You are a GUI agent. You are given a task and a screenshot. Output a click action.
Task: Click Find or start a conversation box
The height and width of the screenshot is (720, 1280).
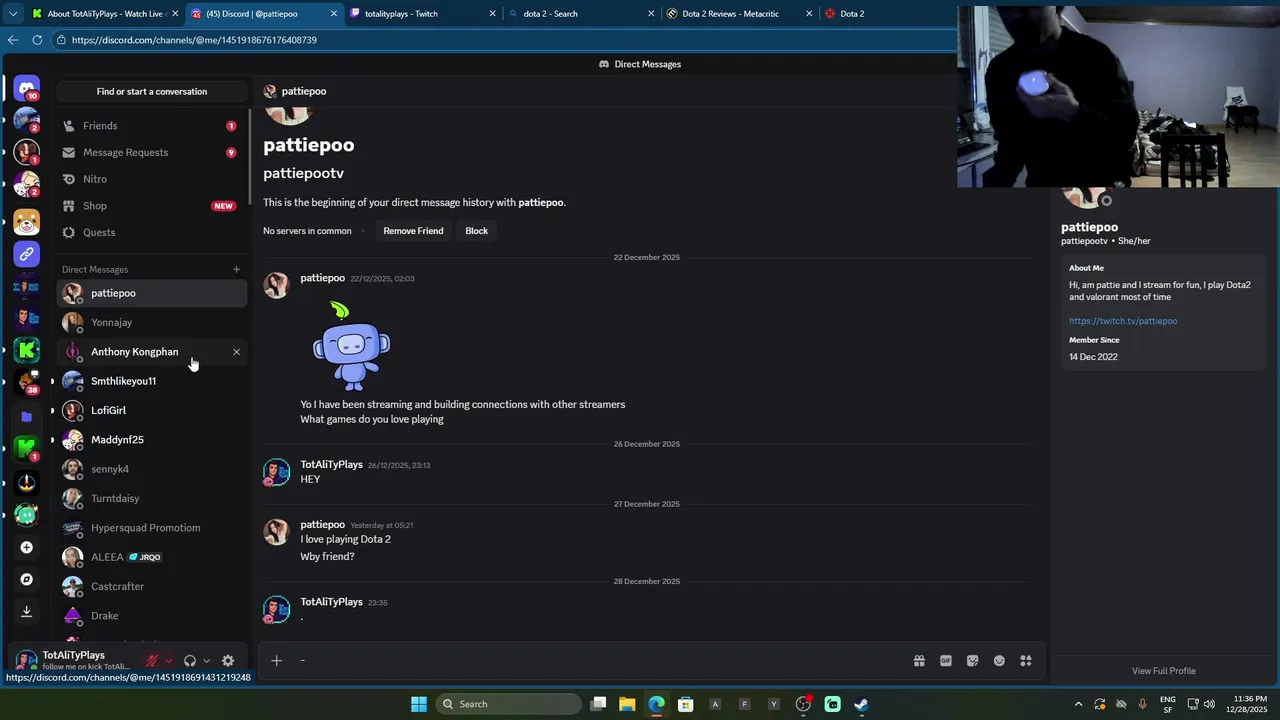pyautogui.click(x=152, y=91)
